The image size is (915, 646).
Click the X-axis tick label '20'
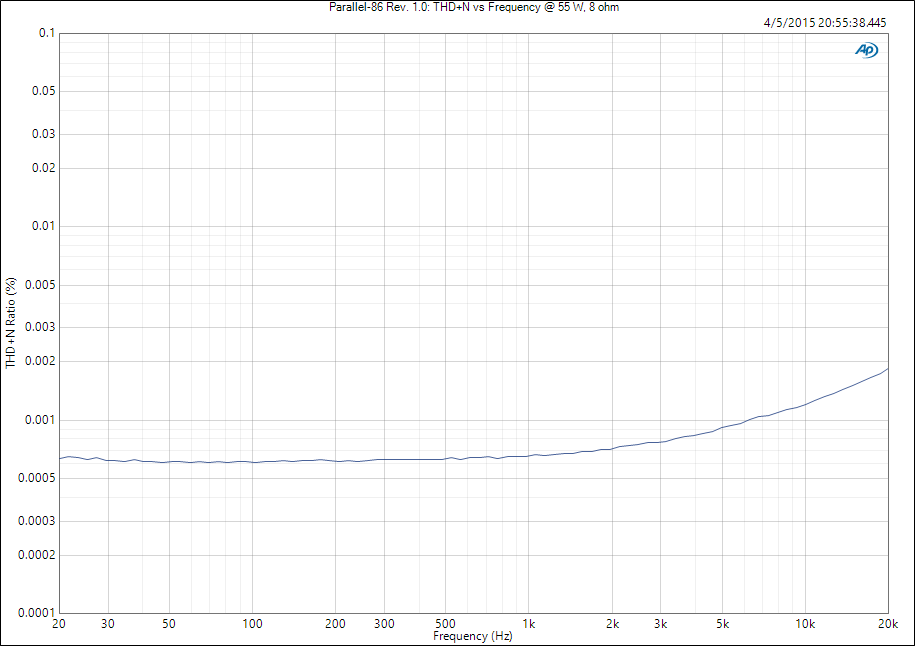[59, 624]
